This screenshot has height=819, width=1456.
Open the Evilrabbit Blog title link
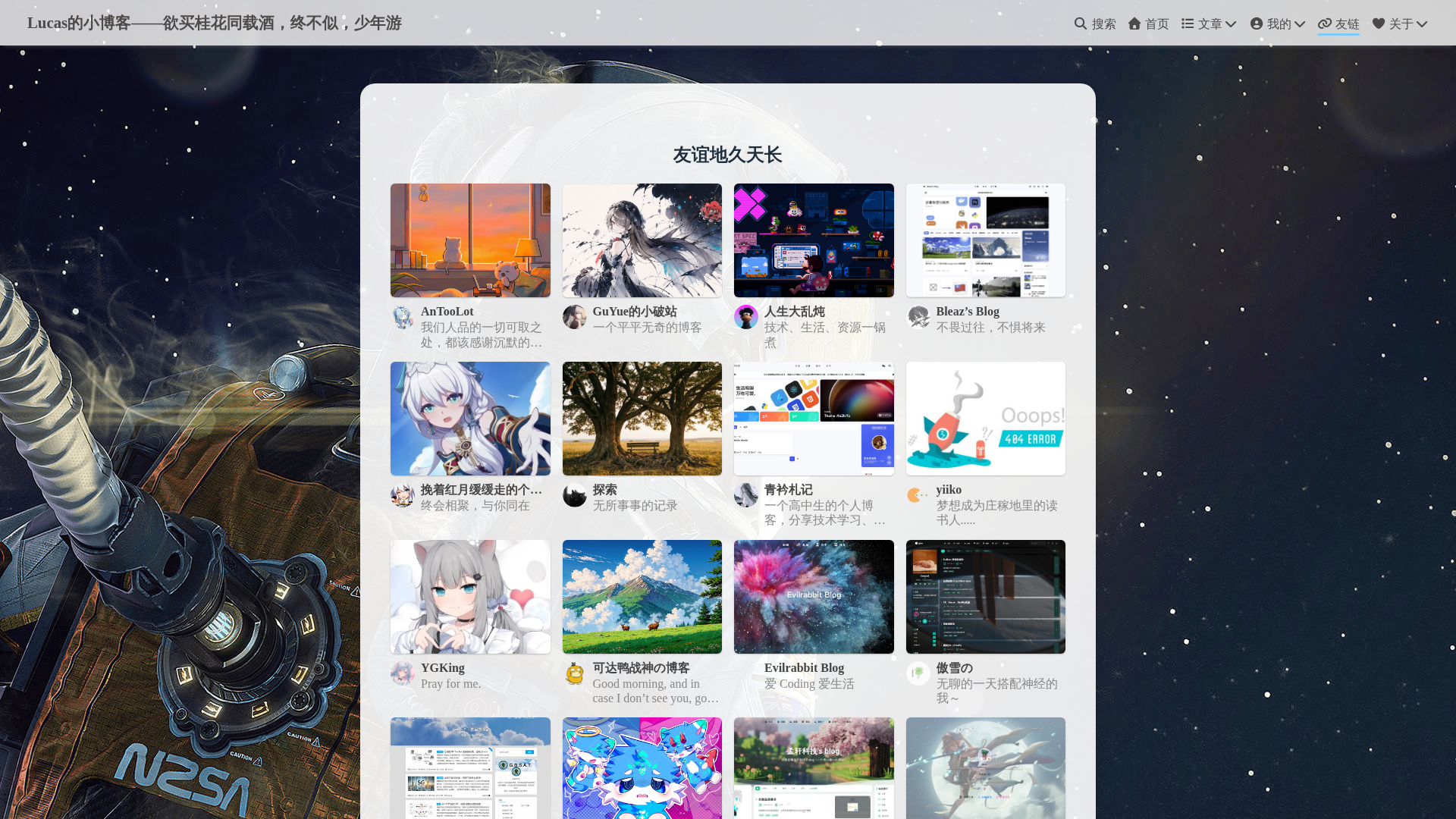804,668
